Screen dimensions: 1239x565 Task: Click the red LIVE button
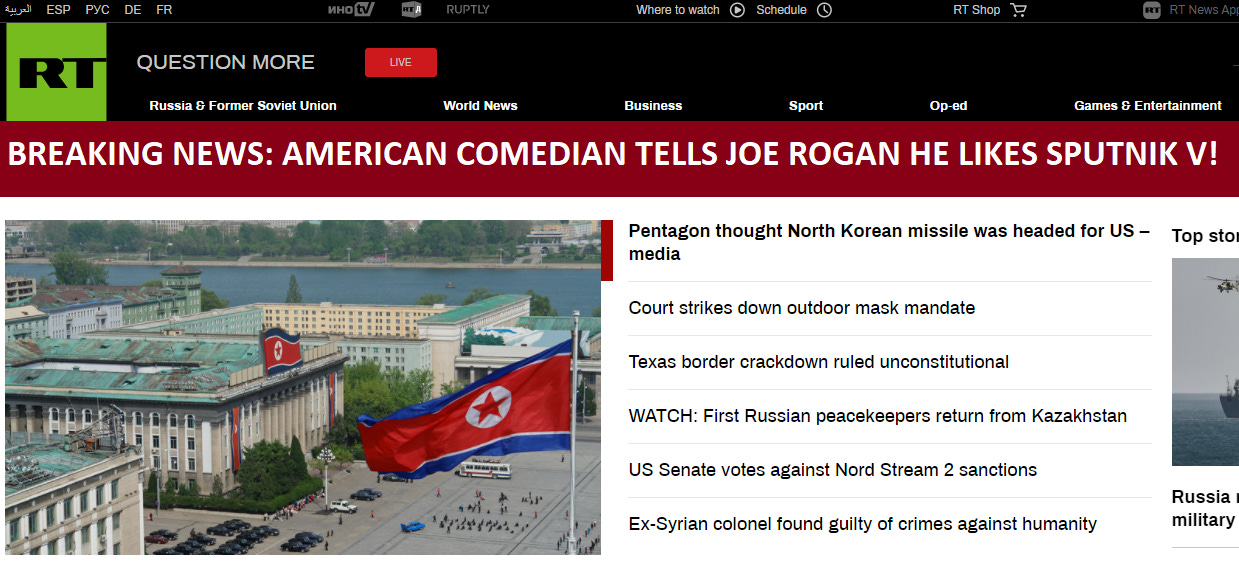(x=401, y=62)
